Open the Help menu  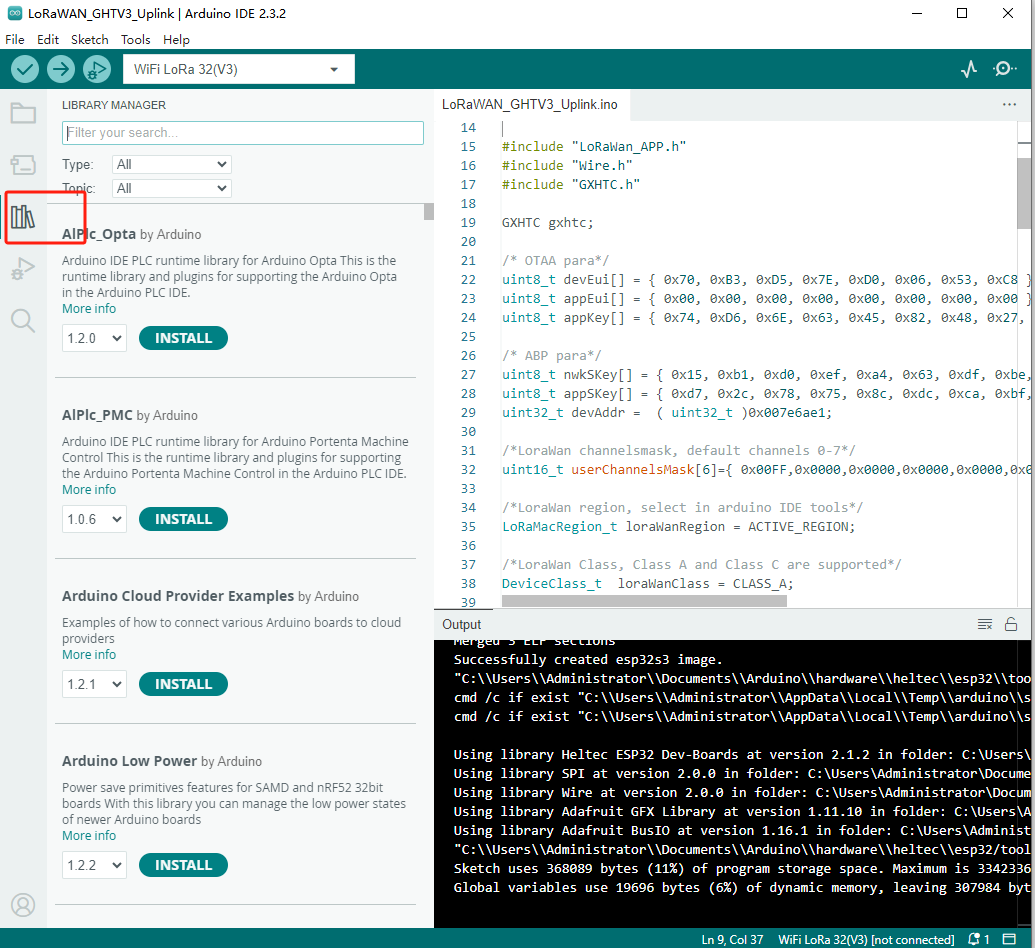pos(176,40)
